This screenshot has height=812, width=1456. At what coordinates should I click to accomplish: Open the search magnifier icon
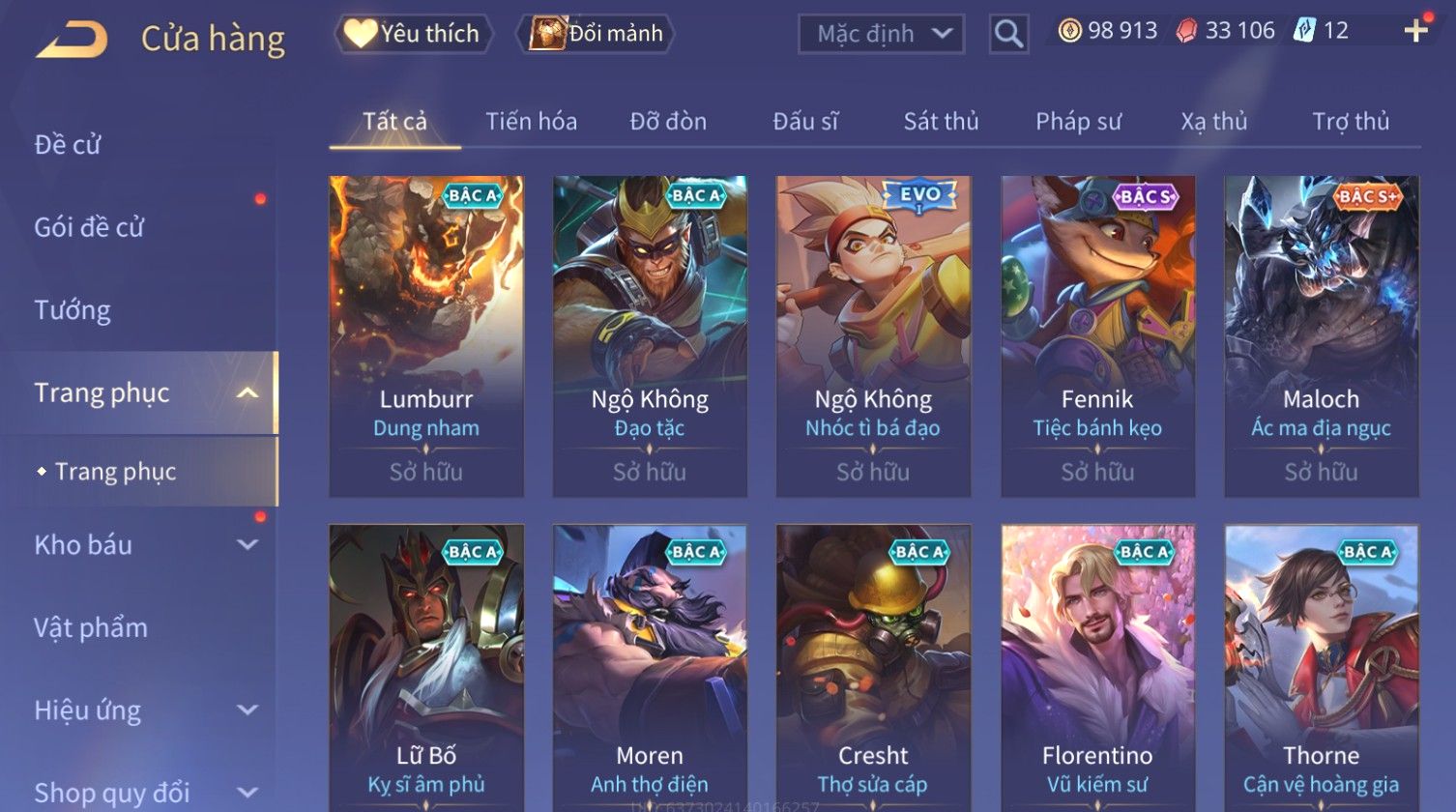click(1008, 34)
